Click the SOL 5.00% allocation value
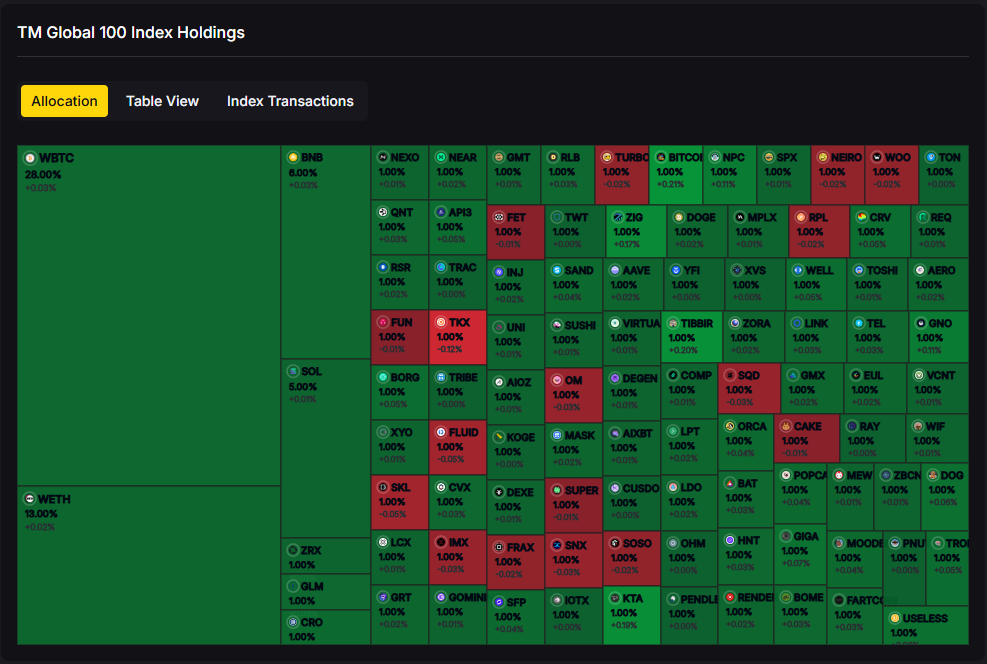 tap(303, 386)
